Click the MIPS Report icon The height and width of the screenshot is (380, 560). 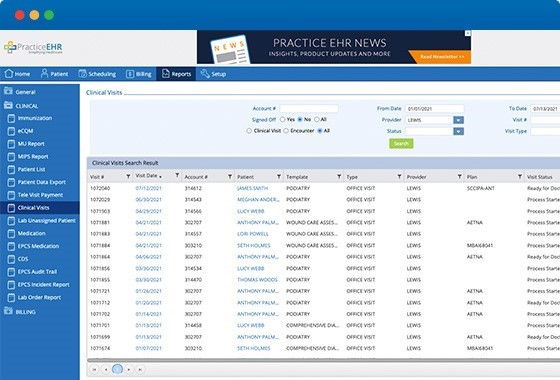click(11, 157)
